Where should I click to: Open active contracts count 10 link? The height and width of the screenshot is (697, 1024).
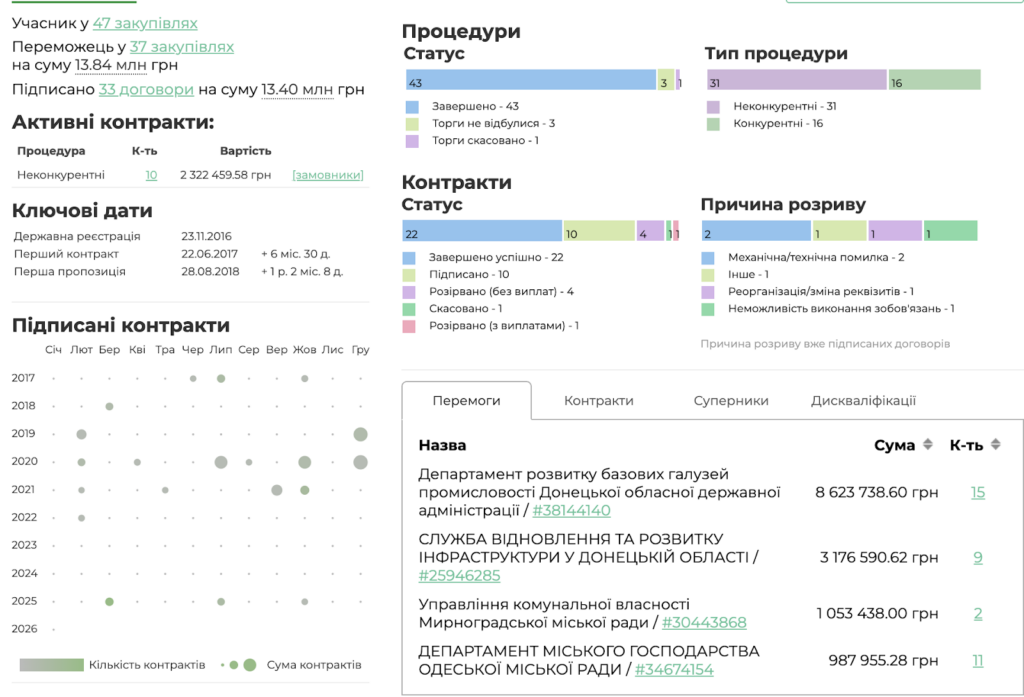[151, 175]
